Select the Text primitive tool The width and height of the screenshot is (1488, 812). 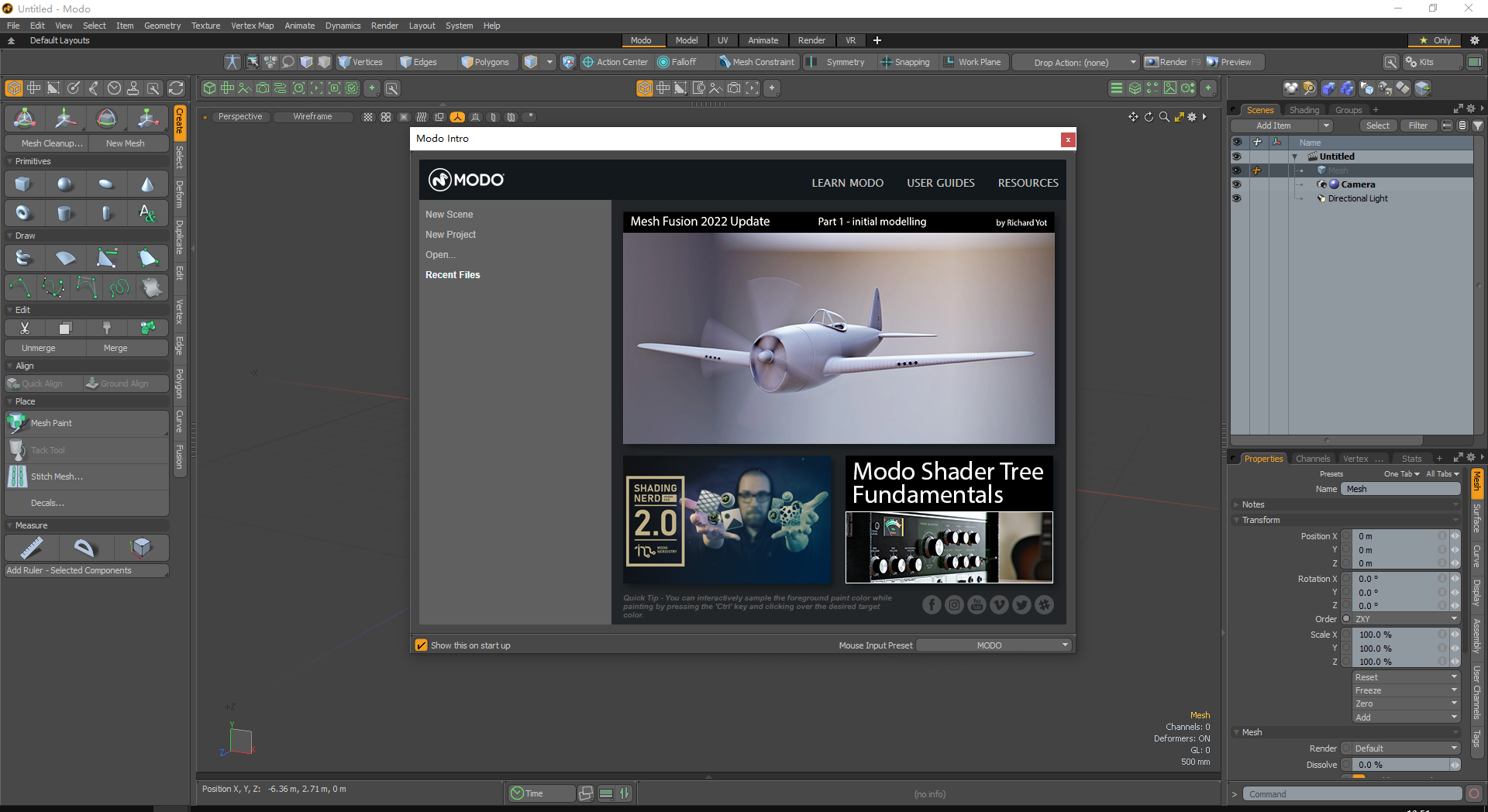pos(147,212)
